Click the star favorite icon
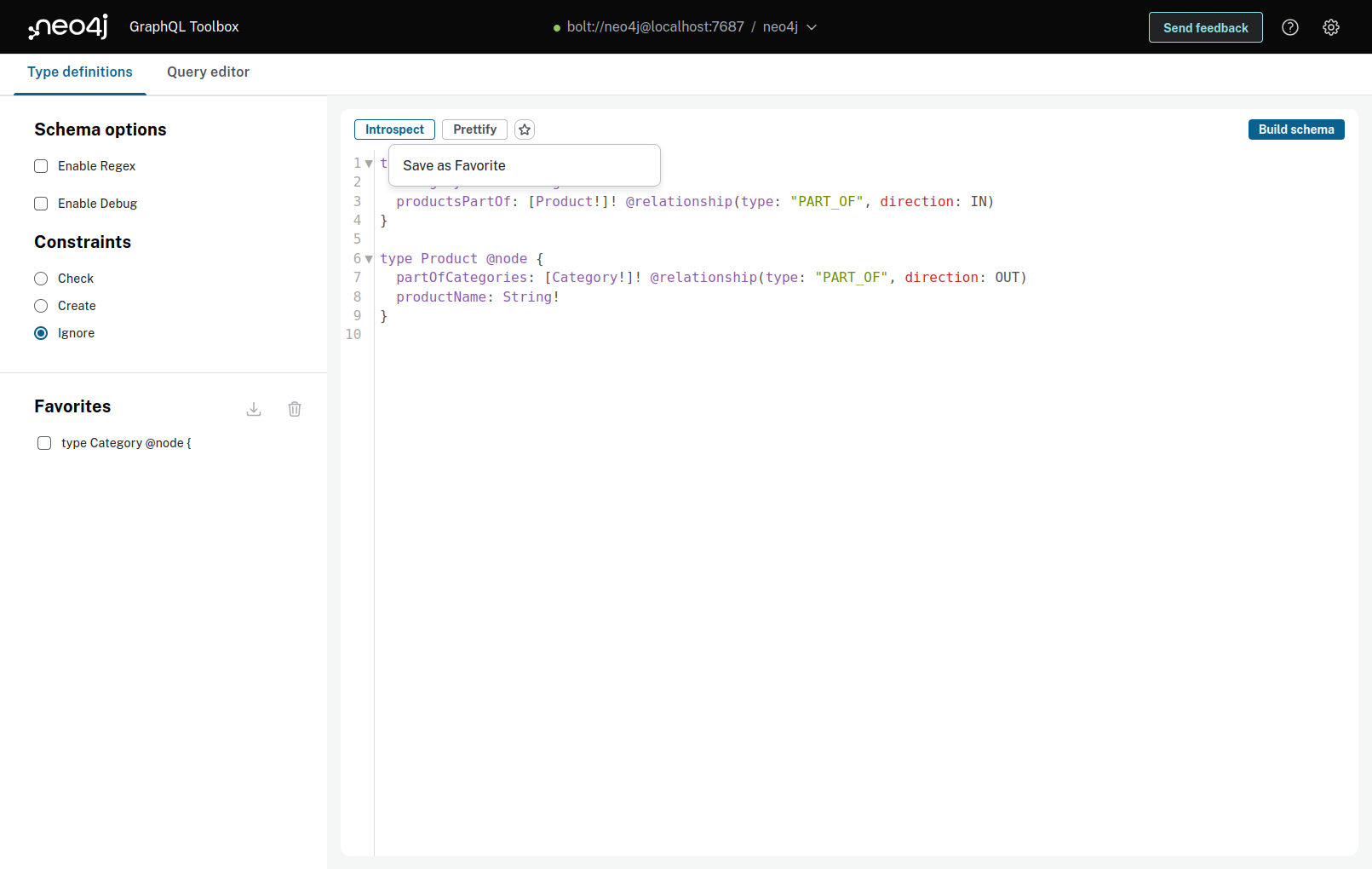Image resolution: width=1372 pixels, height=869 pixels. point(525,129)
